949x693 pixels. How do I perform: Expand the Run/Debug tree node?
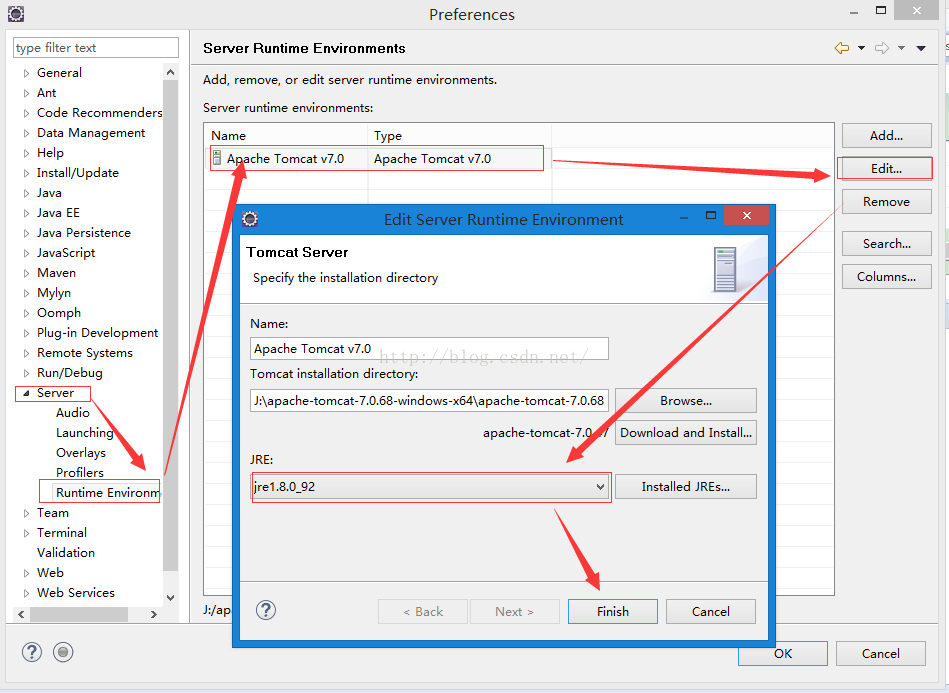(x=26, y=373)
